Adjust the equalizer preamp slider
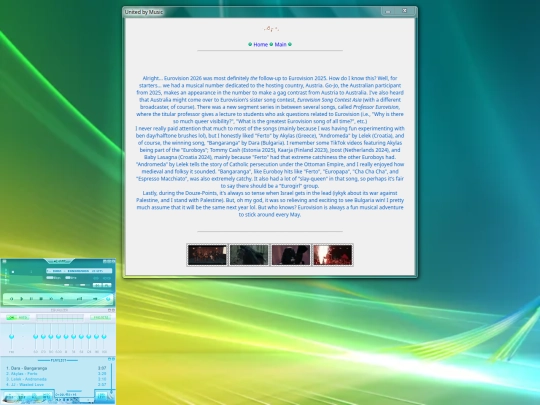 (11, 336)
